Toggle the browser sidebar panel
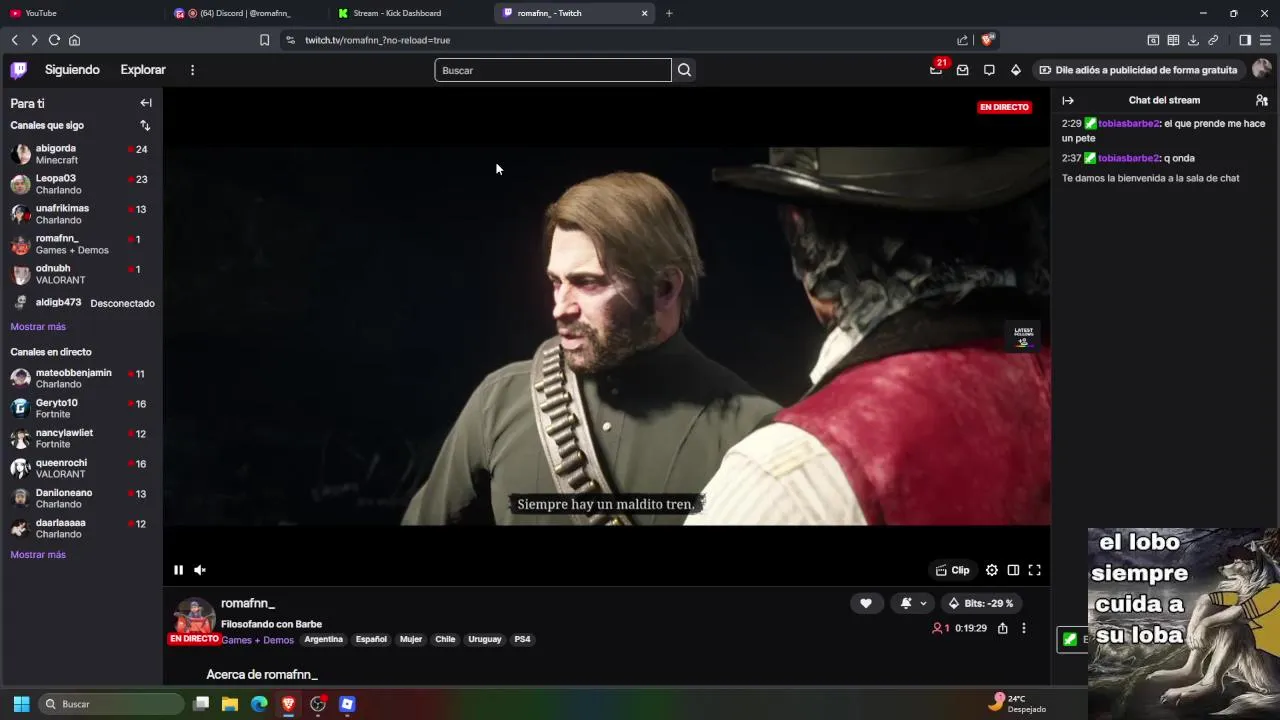Viewport: 1280px width, 720px height. coord(1245,40)
